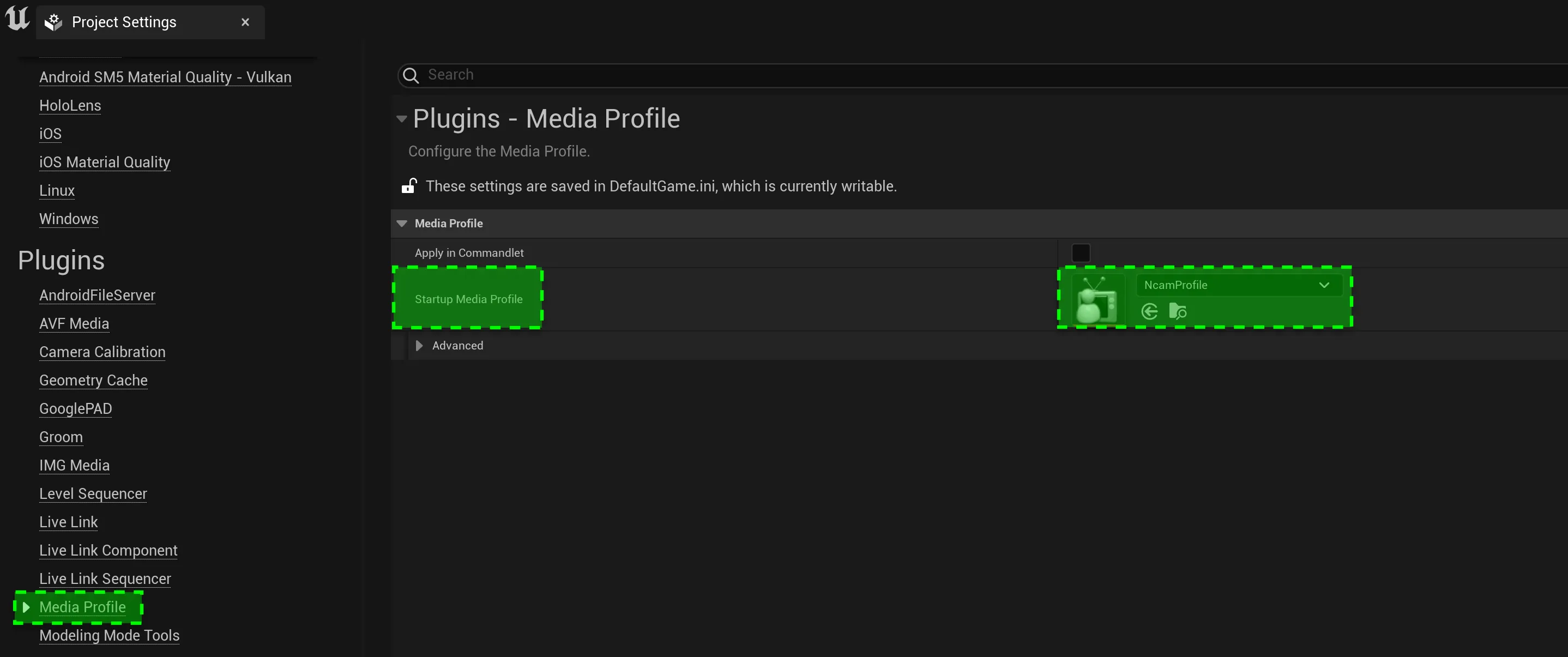Open Groom plugin settings
The width and height of the screenshot is (1568, 657).
pos(61,437)
